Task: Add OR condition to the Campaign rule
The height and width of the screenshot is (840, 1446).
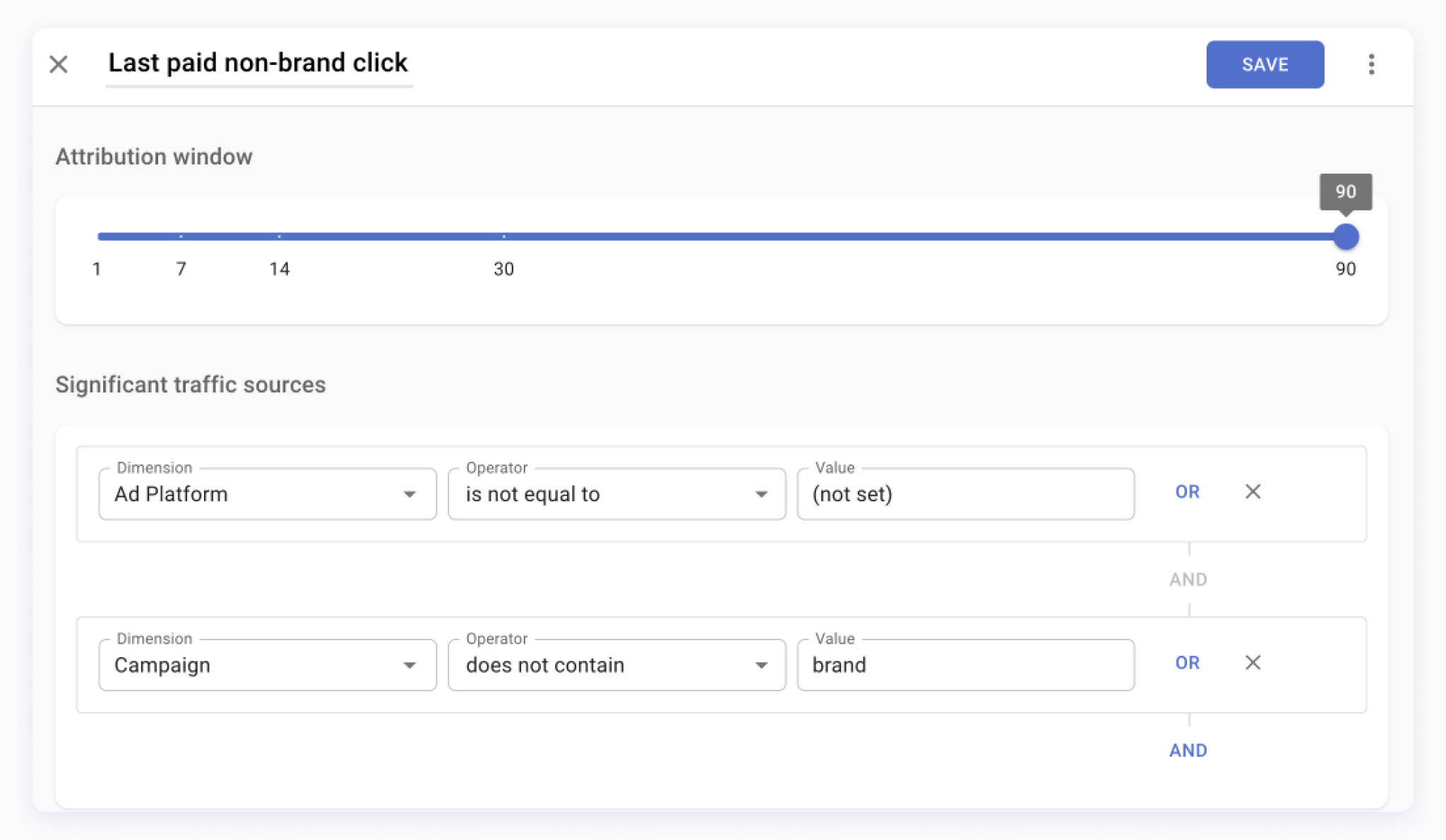Action: point(1187,663)
